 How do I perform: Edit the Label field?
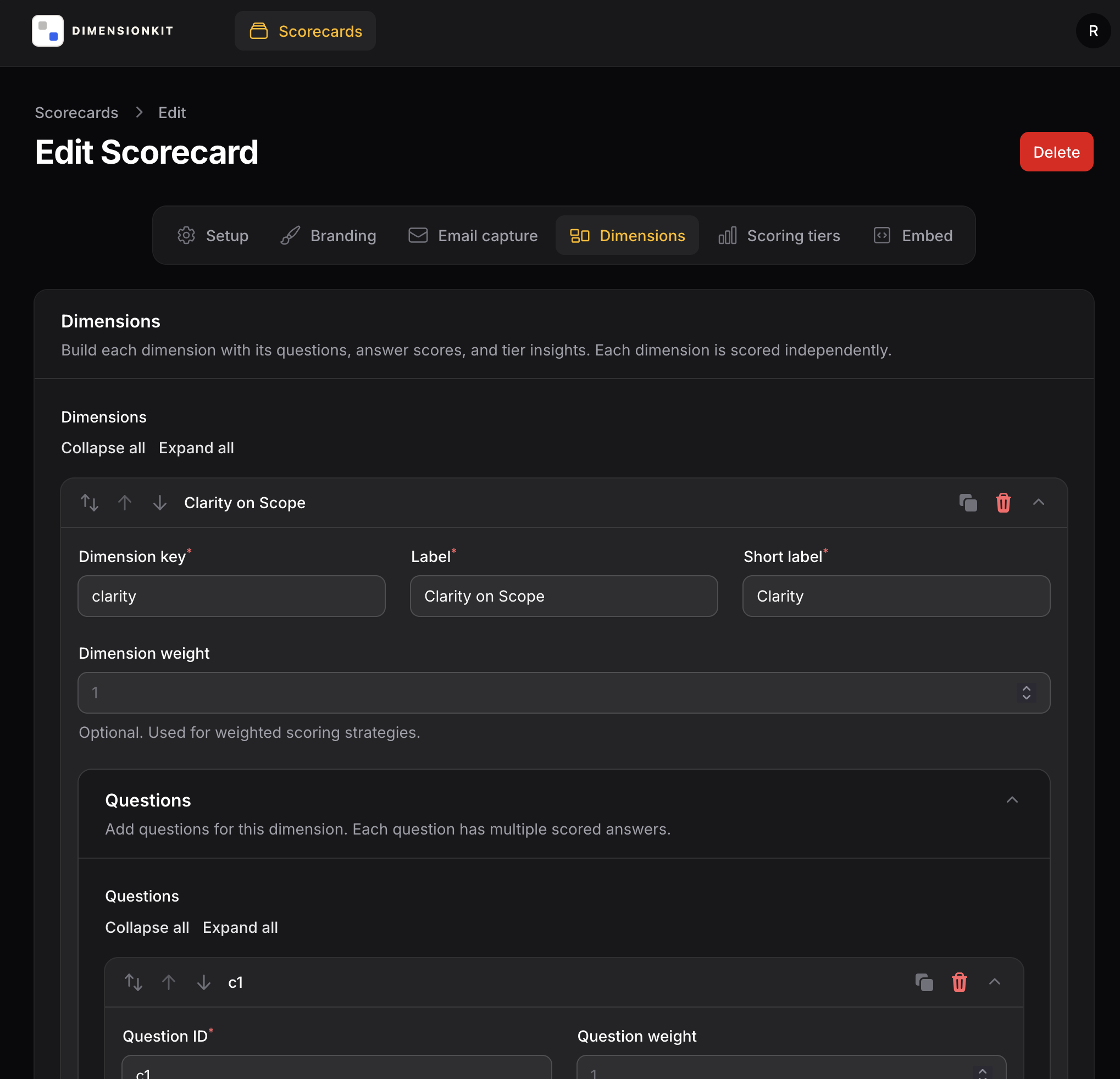(563, 596)
